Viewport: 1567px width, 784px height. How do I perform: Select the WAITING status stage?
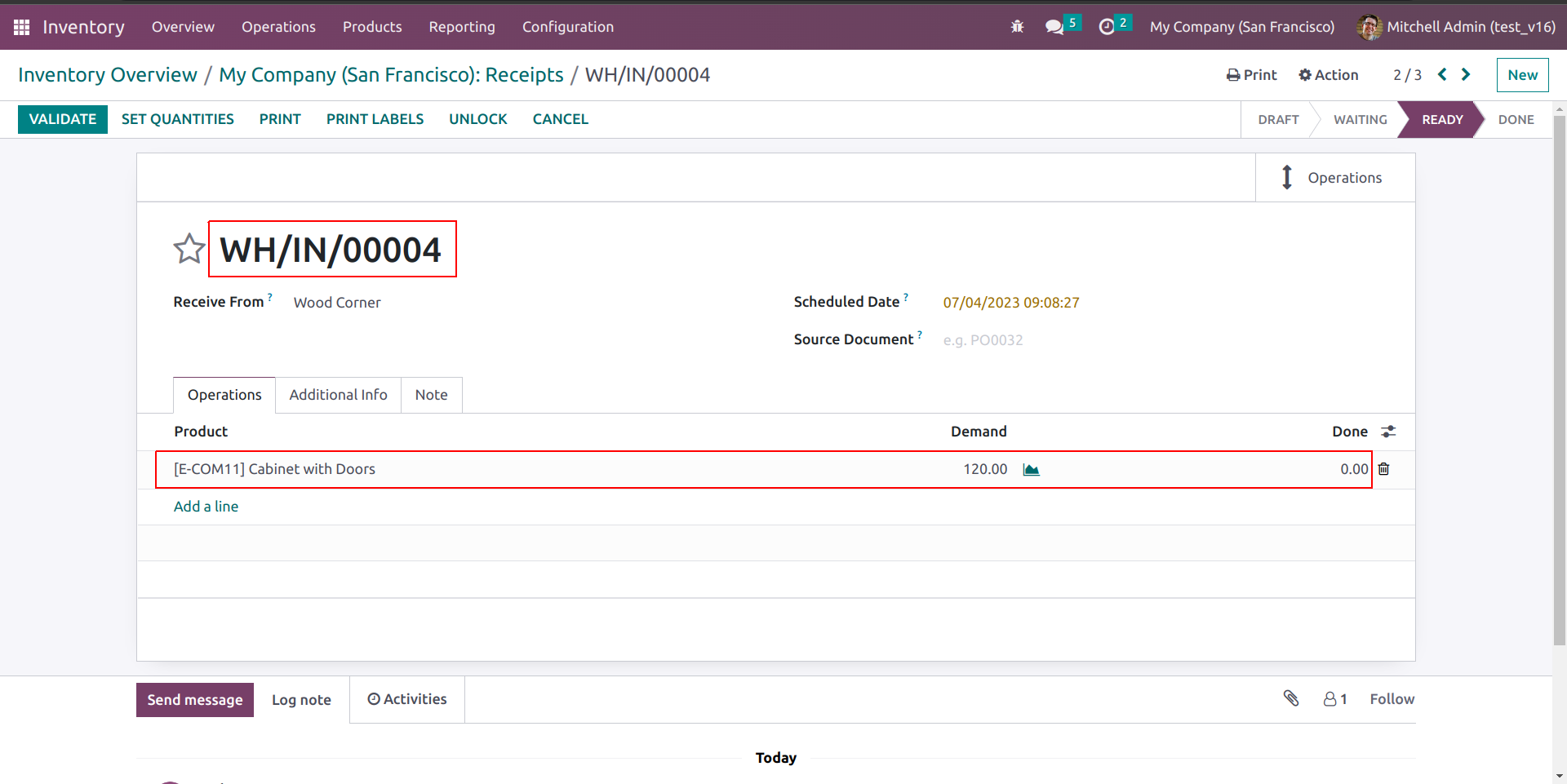click(x=1361, y=120)
